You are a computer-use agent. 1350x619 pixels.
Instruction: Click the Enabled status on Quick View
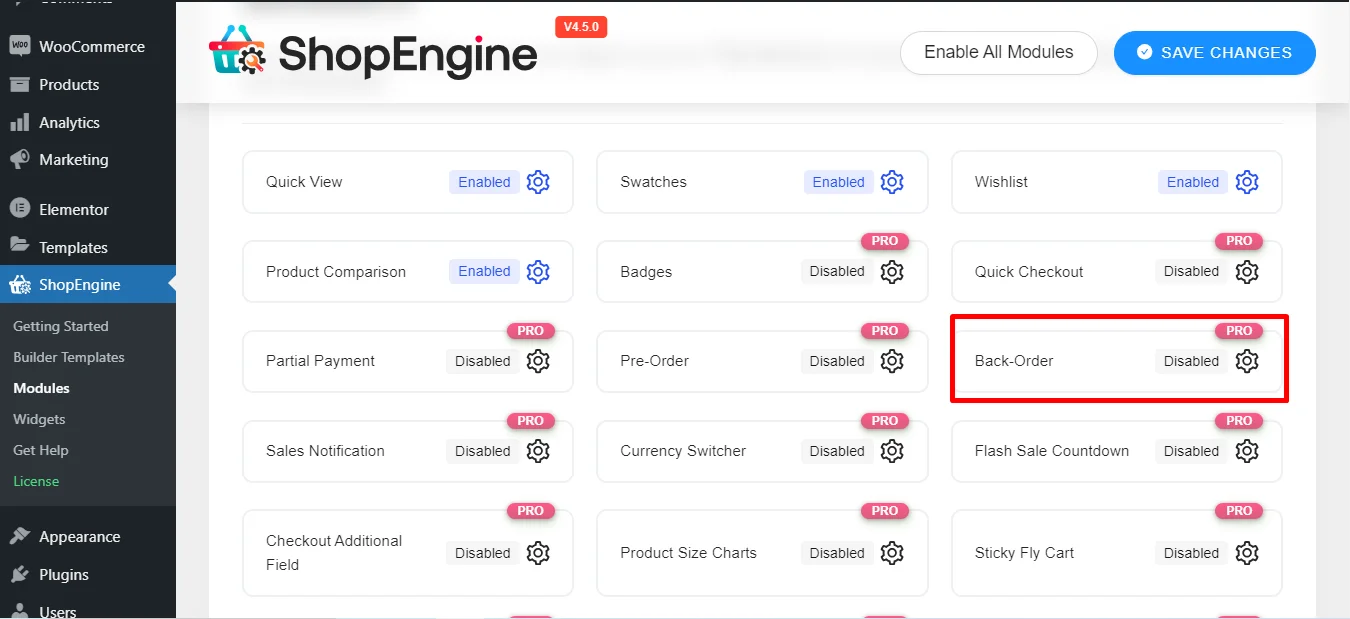click(484, 182)
